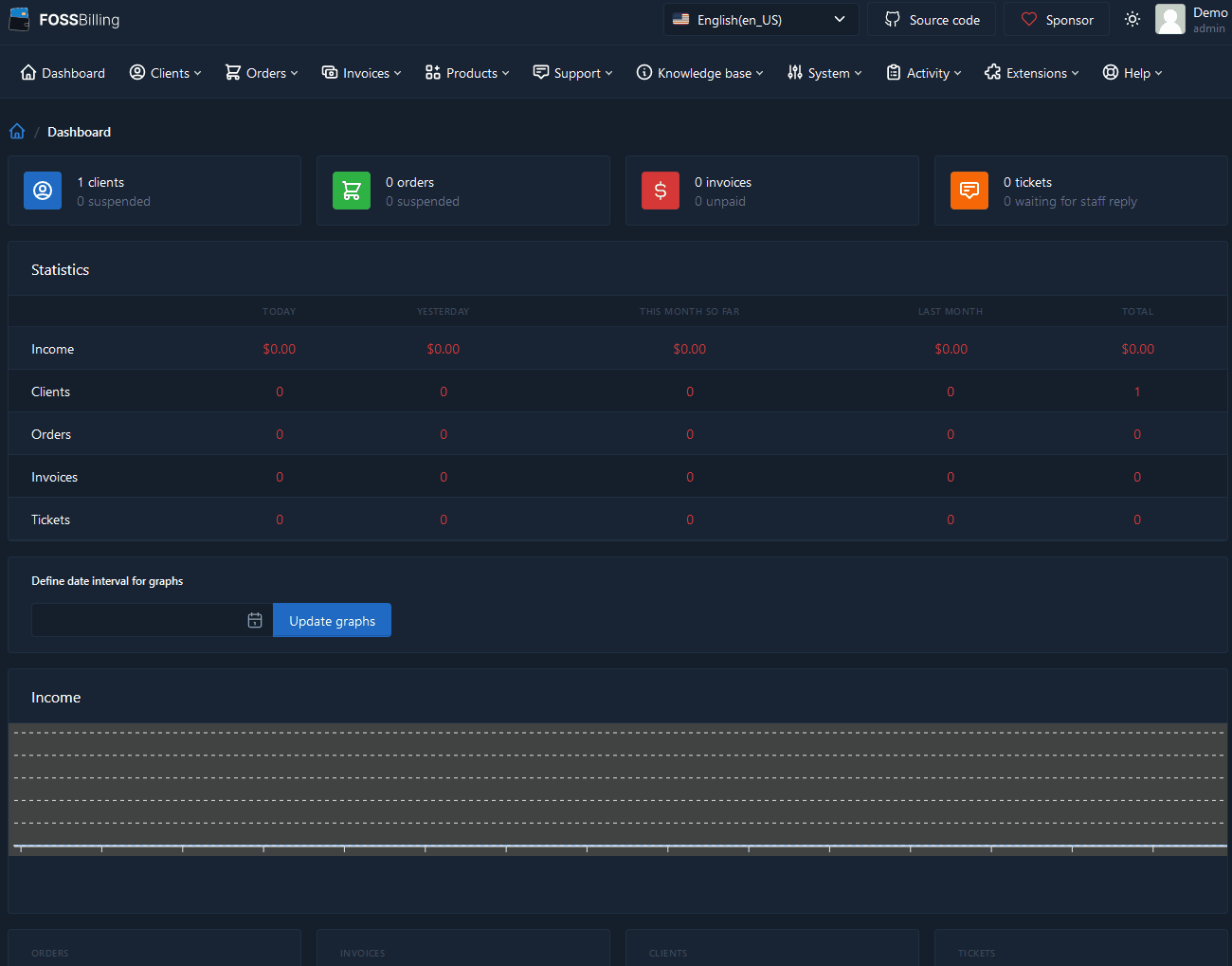Screen dimensions: 1232x966
Task: Open the Source code link
Action: 932,20
